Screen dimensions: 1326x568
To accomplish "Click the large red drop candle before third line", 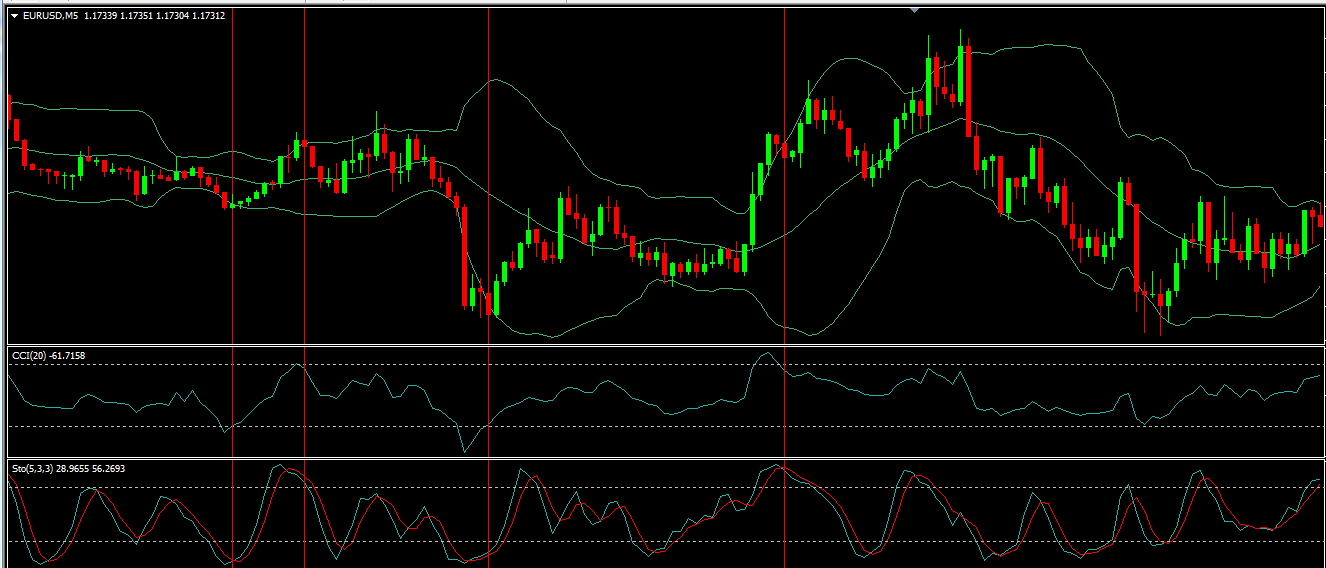I will point(465,255).
